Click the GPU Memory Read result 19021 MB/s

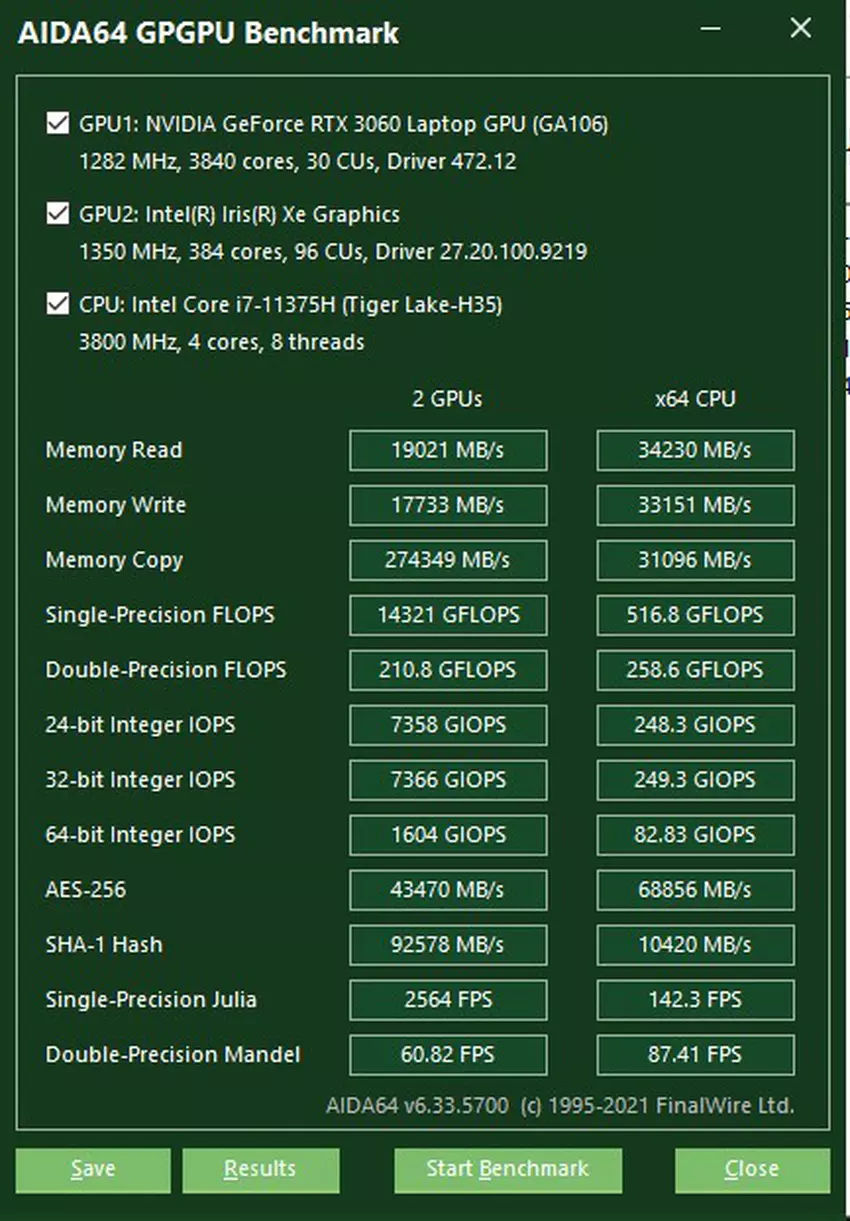click(x=448, y=450)
